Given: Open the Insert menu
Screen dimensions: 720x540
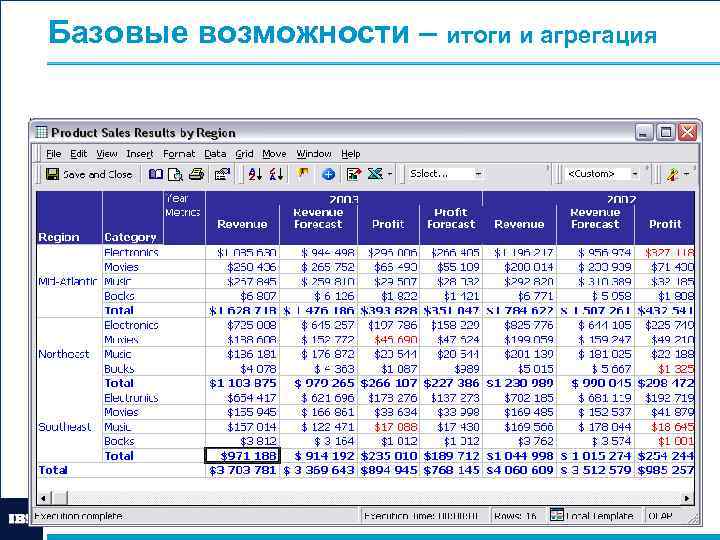Looking at the screenshot, I should coord(140,154).
